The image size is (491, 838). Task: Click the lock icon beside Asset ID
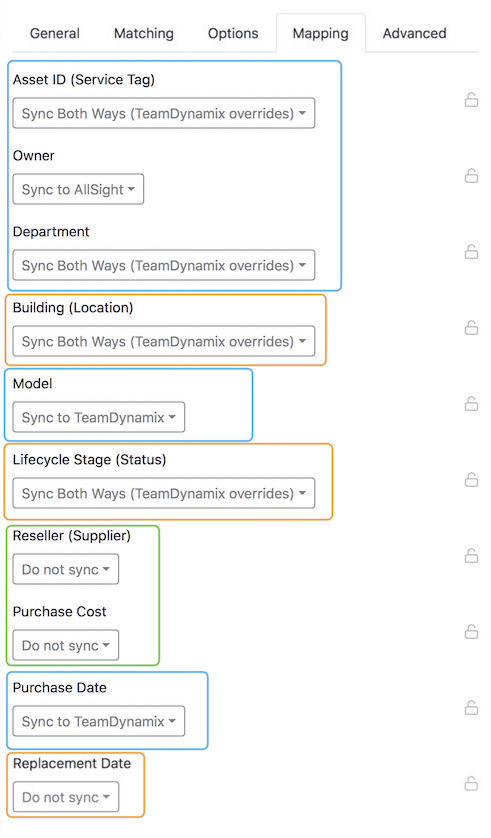471,100
